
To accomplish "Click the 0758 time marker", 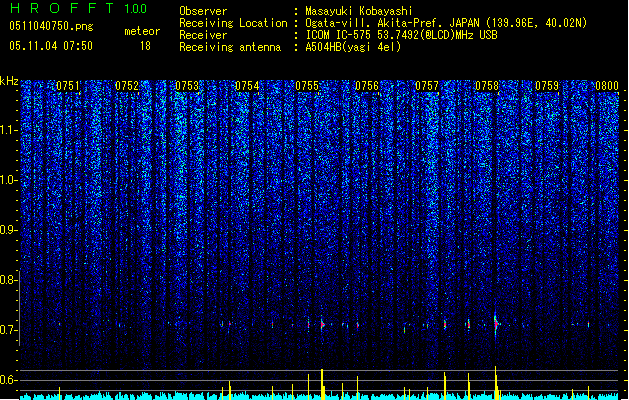I will (487, 86).
